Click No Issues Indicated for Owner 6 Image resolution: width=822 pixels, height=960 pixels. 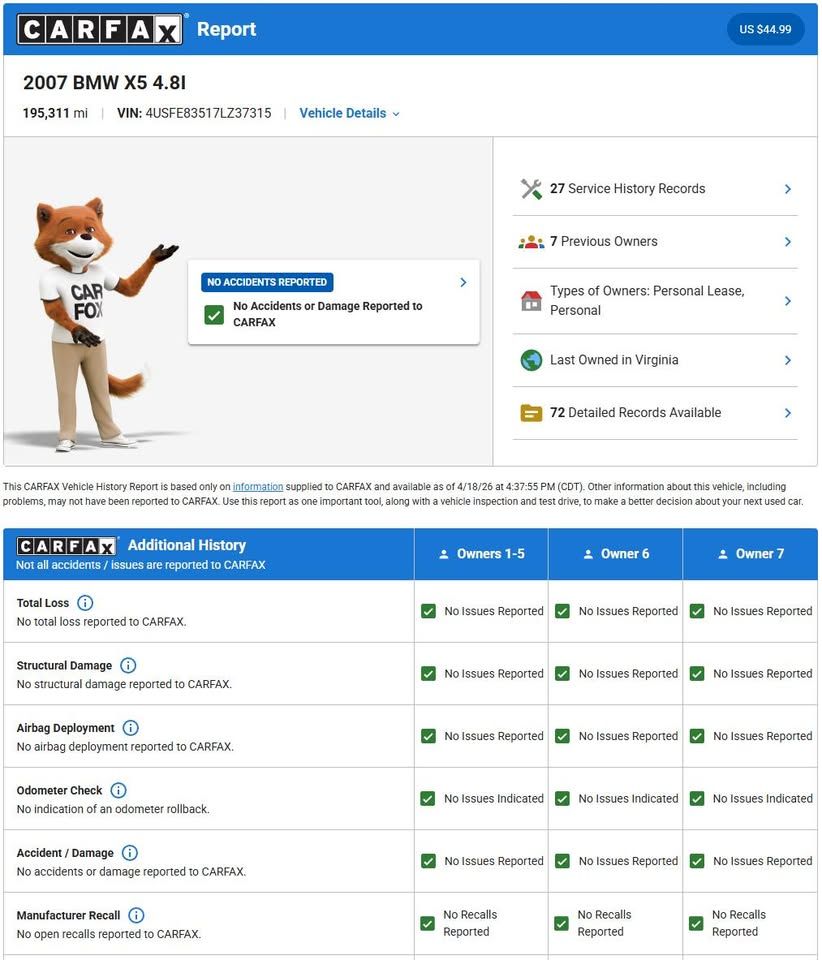click(x=628, y=798)
